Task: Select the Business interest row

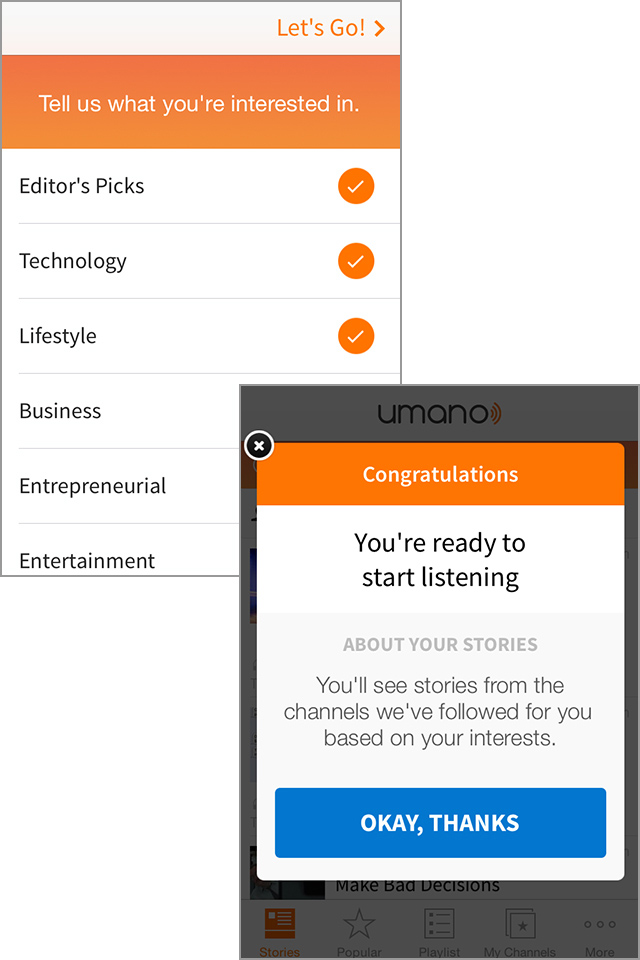Action: click(x=120, y=411)
